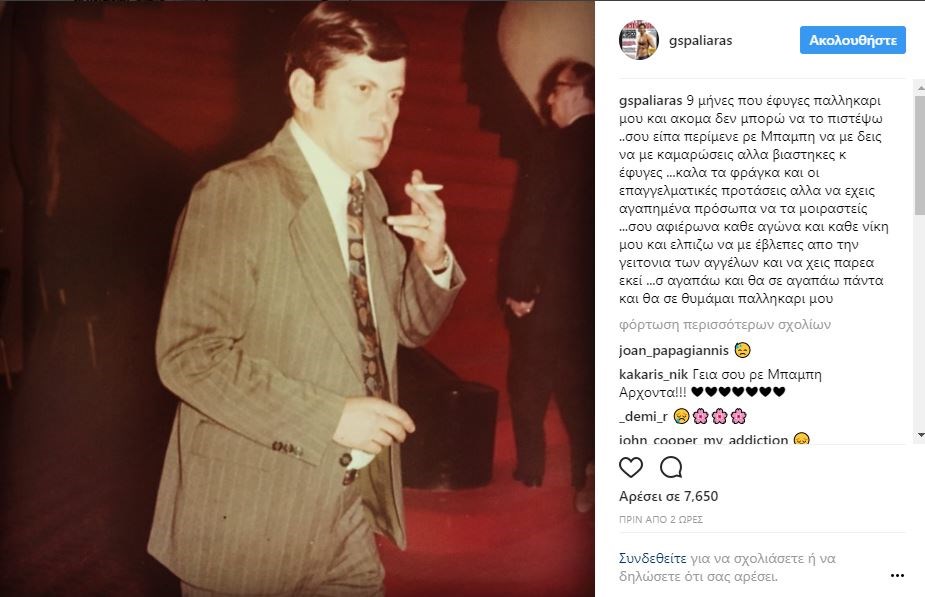Image resolution: width=925 pixels, height=597 pixels.
Task: Open gspaliaras username in the header
Action: pyautogui.click(x=700, y=40)
